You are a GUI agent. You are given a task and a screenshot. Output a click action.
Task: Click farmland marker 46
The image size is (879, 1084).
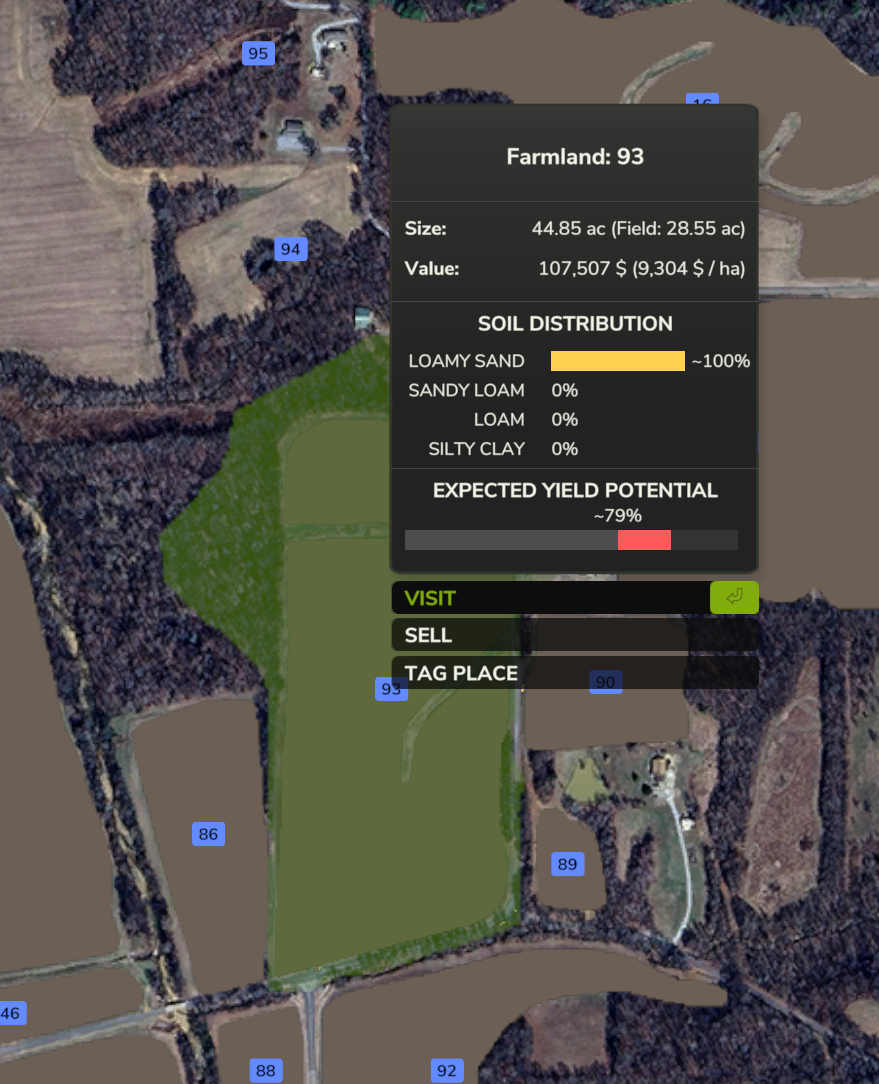tap(11, 1013)
